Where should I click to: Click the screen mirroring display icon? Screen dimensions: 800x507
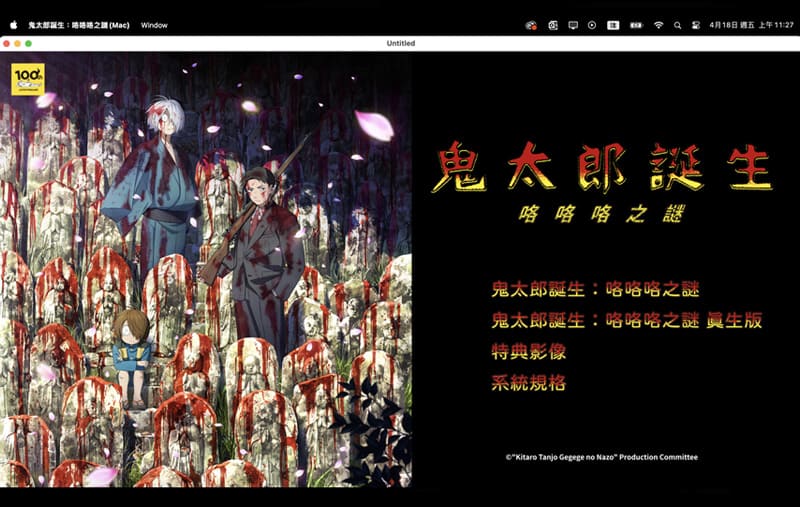(573, 25)
